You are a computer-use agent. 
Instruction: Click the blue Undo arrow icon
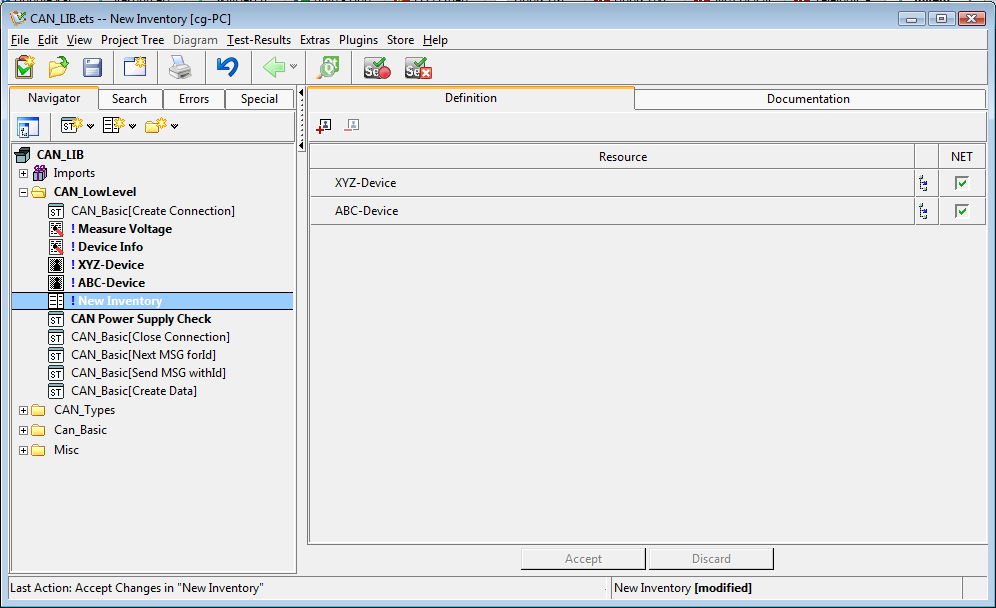(227, 67)
